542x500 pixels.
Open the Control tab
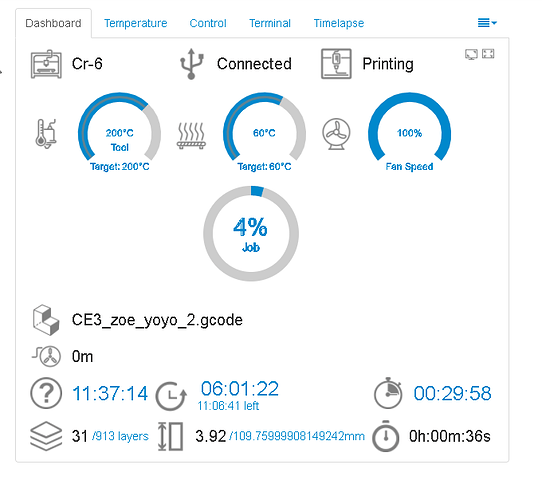point(208,23)
